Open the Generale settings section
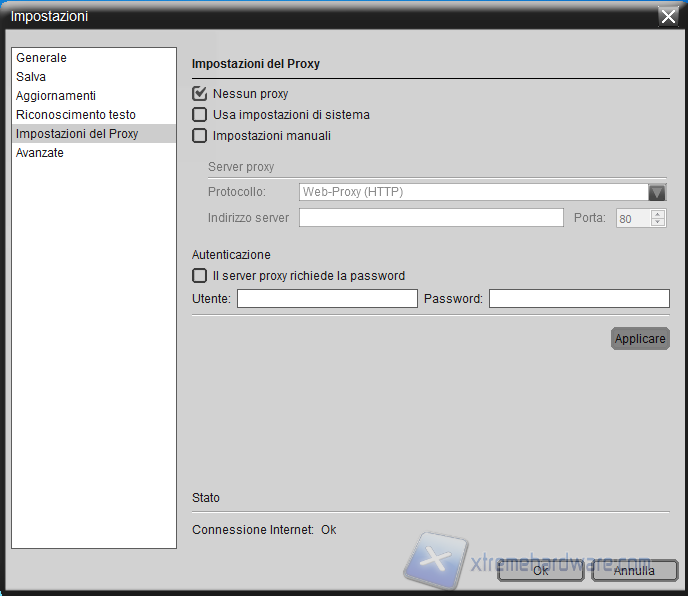 click(x=41, y=58)
